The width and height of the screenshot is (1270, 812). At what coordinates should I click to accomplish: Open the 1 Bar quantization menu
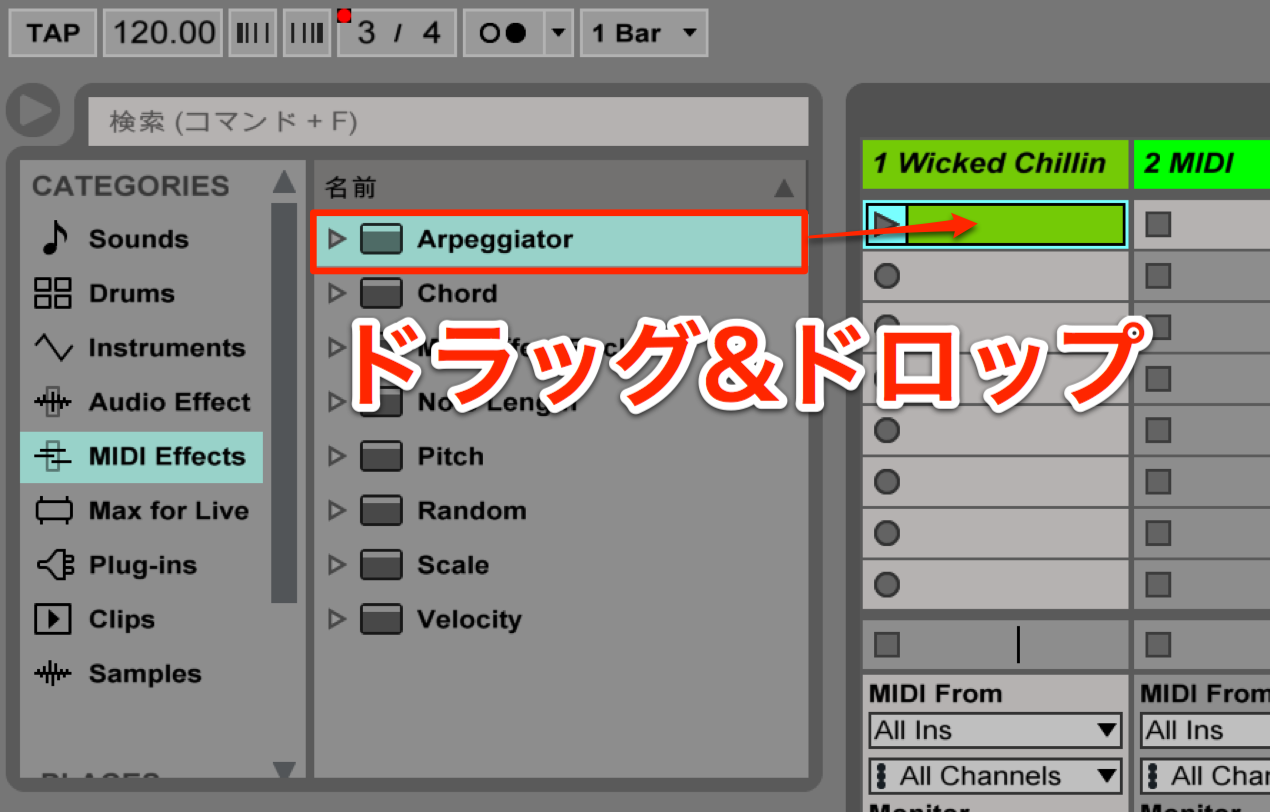point(644,33)
